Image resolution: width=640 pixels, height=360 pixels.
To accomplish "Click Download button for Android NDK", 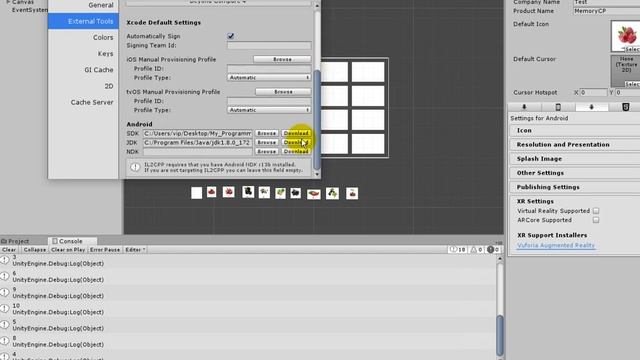I will (296, 151).
